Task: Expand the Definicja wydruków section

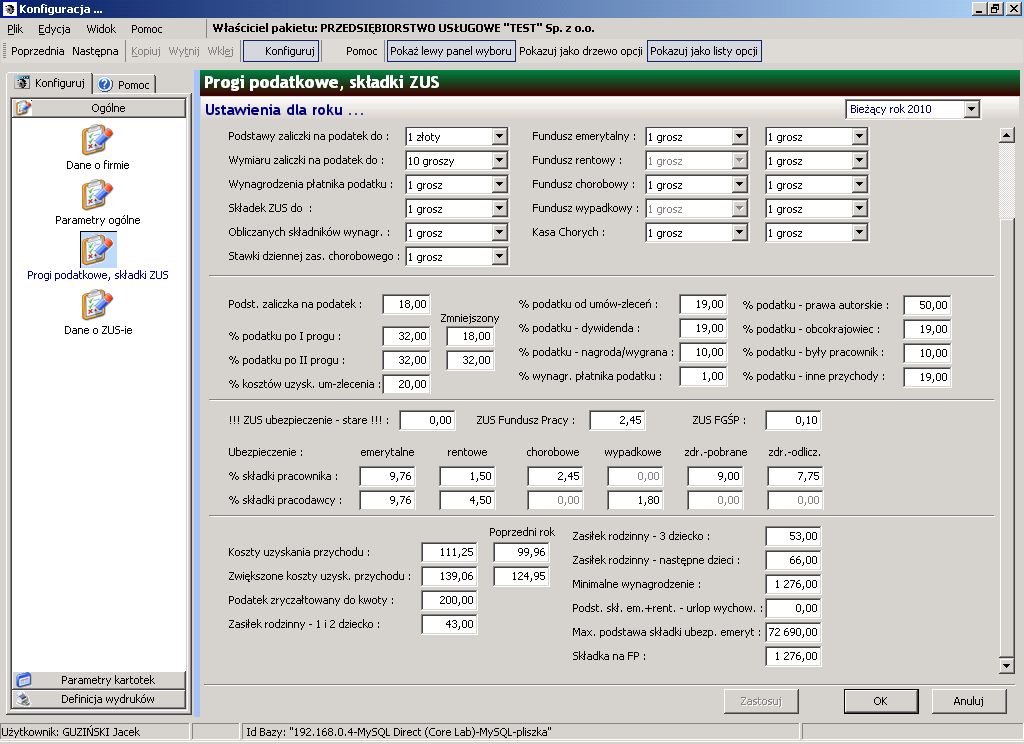Action: pos(99,699)
